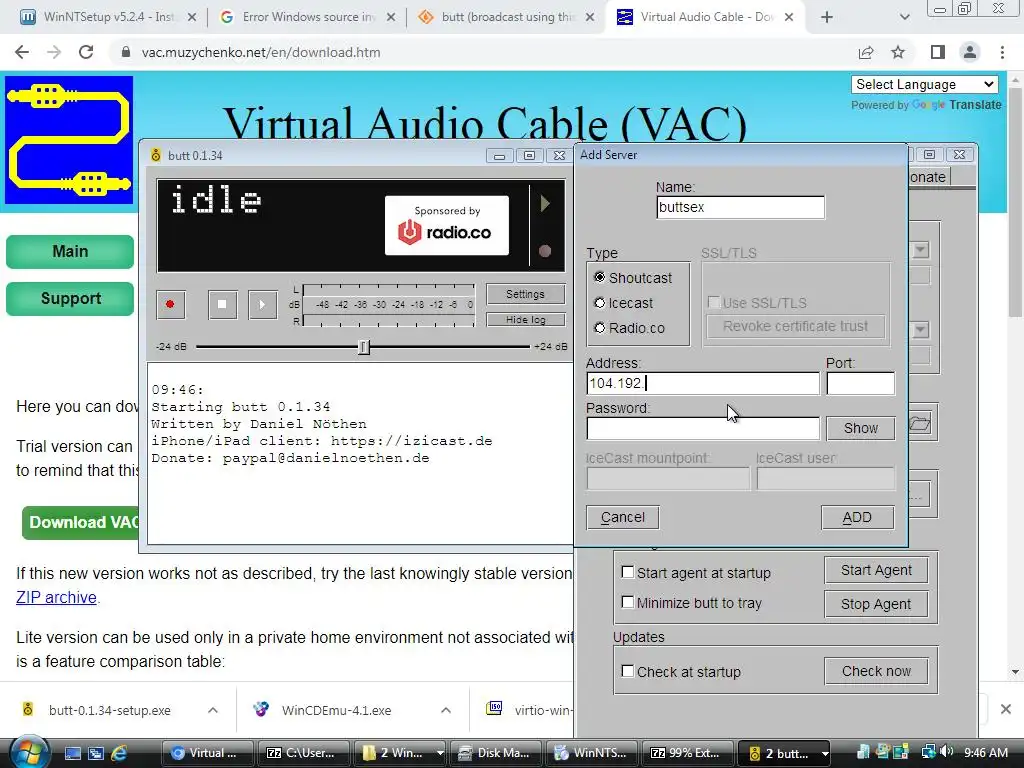Click the Start Agent button
The image size is (1024, 768).
coord(876,570)
